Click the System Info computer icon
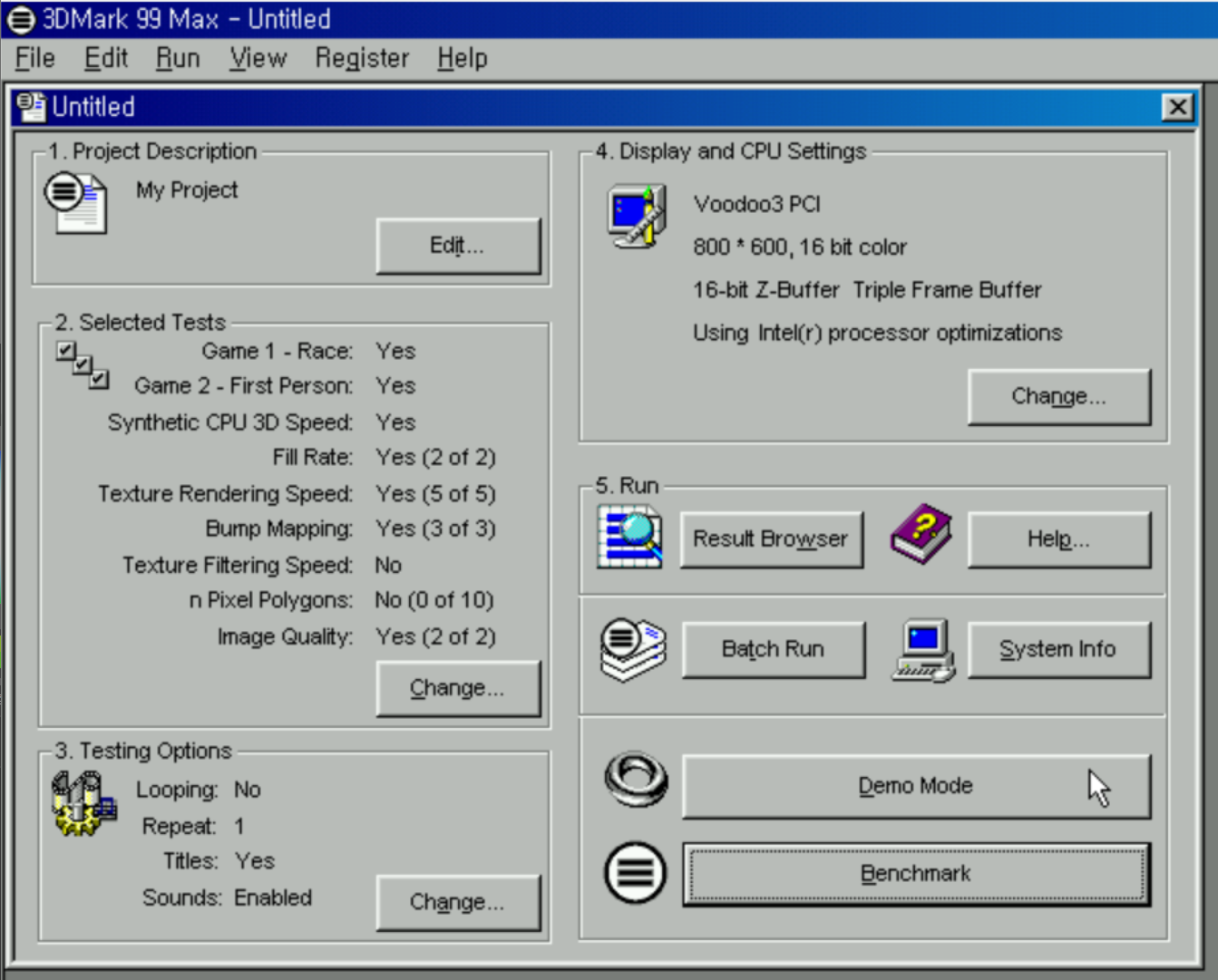The height and width of the screenshot is (980, 1218). point(923,650)
